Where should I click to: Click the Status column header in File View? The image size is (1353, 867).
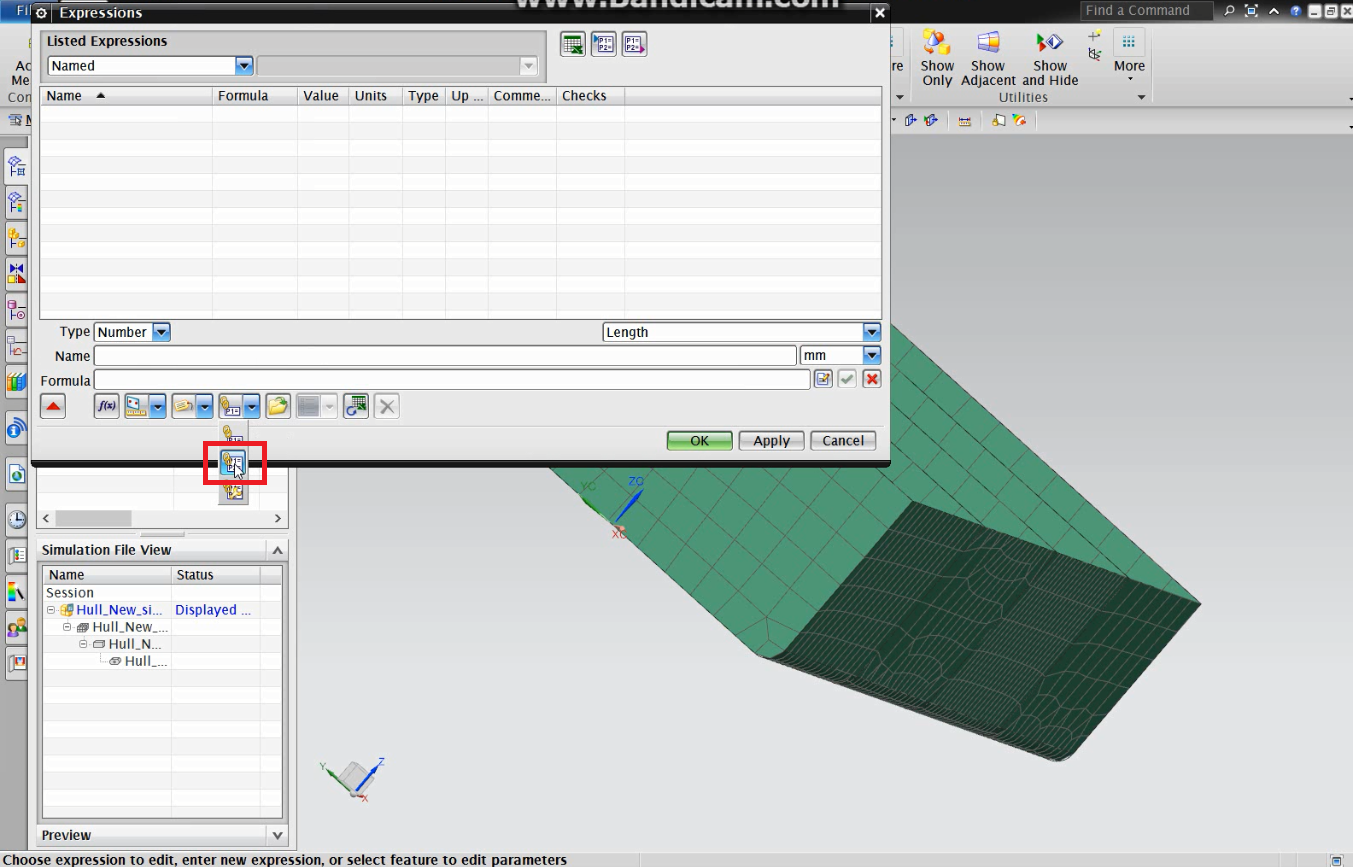216,575
